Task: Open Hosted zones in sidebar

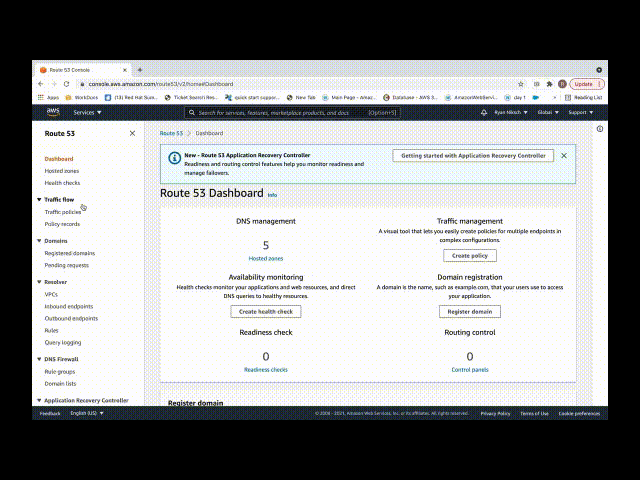Action: pyautogui.click(x=62, y=171)
